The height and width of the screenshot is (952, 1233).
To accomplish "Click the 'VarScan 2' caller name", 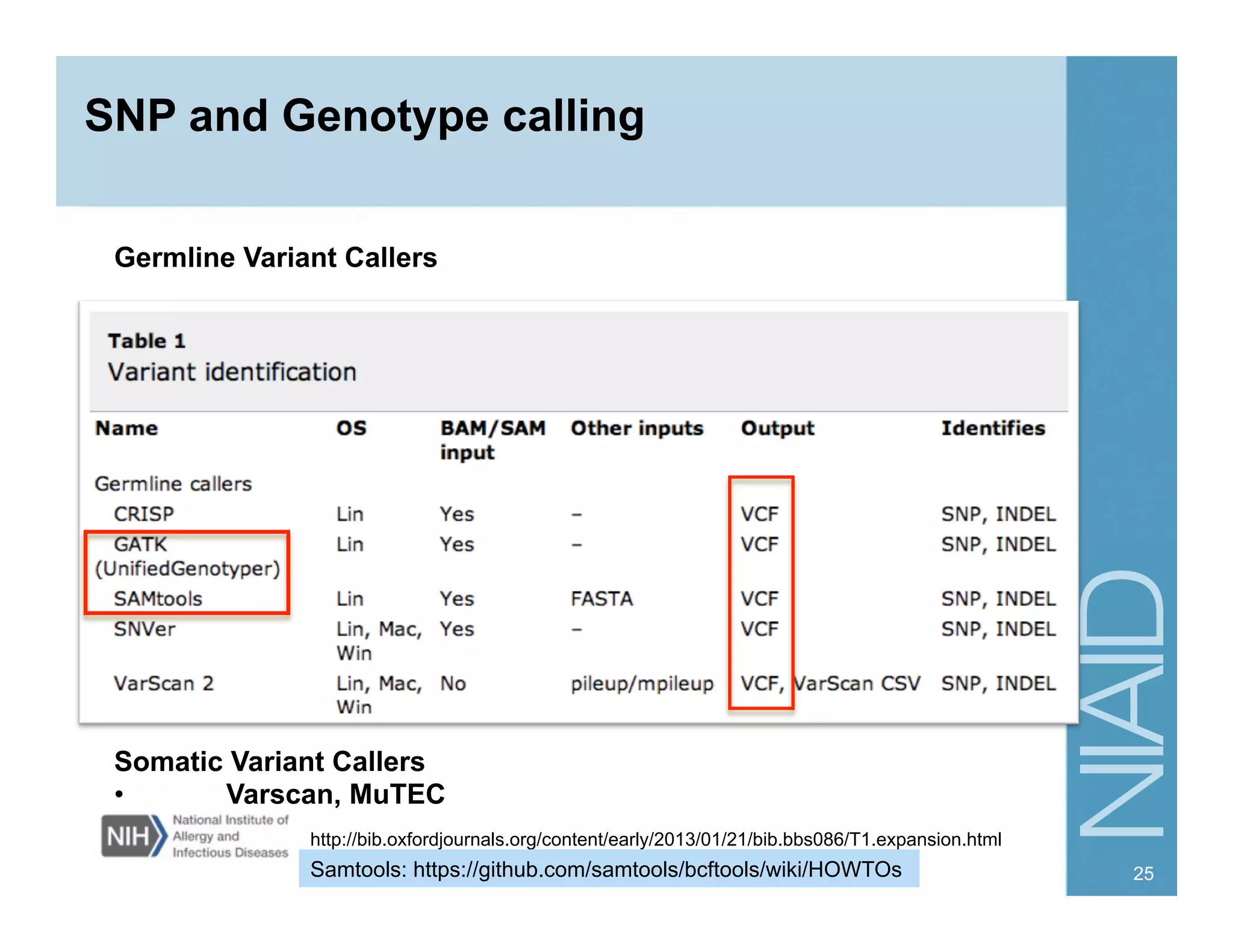I will click(164, 684).
